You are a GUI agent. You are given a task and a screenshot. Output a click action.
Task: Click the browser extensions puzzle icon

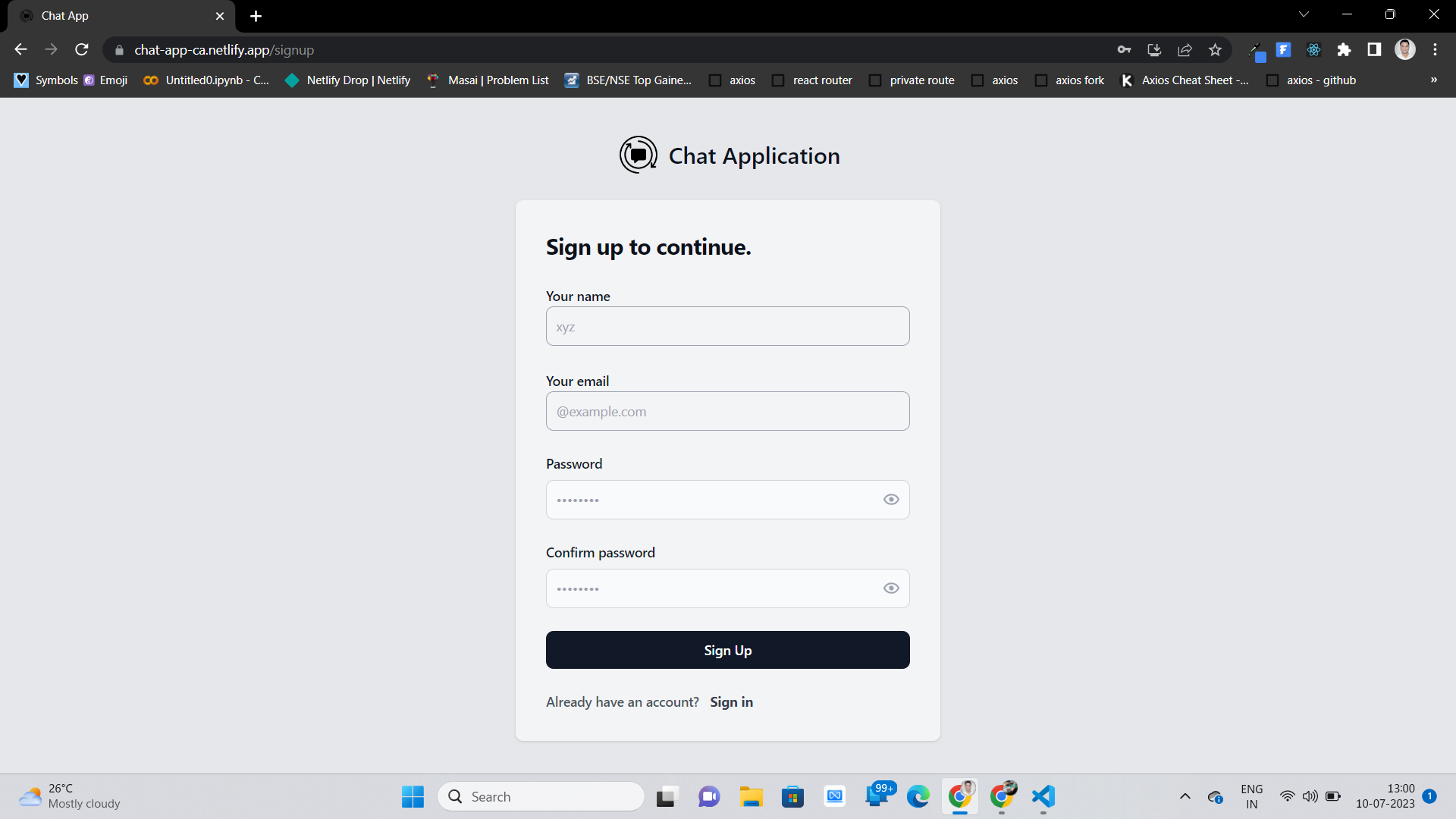coord(1345,50)
